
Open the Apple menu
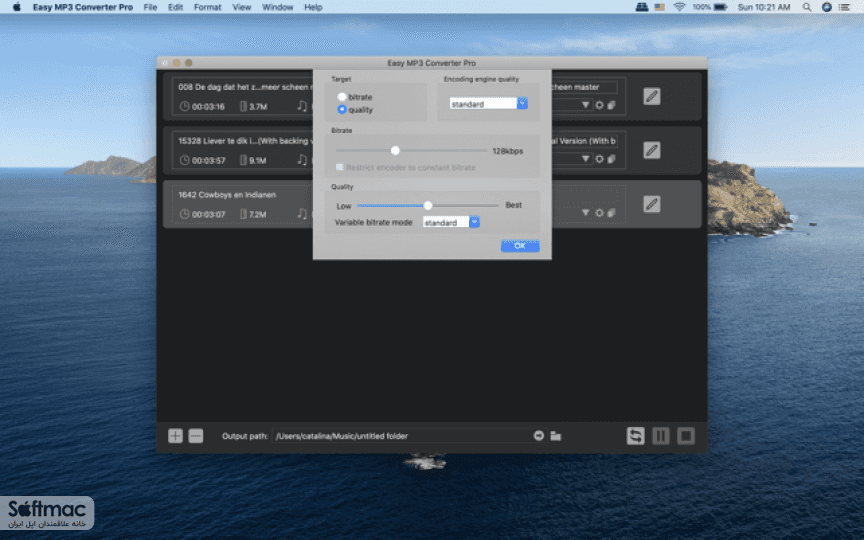click(17, 7)
